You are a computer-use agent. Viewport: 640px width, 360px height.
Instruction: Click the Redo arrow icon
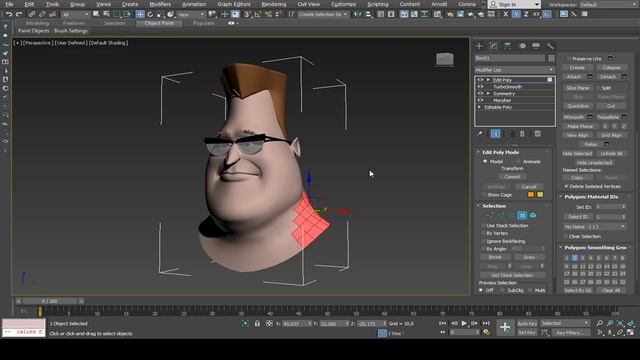pos(19,14)
